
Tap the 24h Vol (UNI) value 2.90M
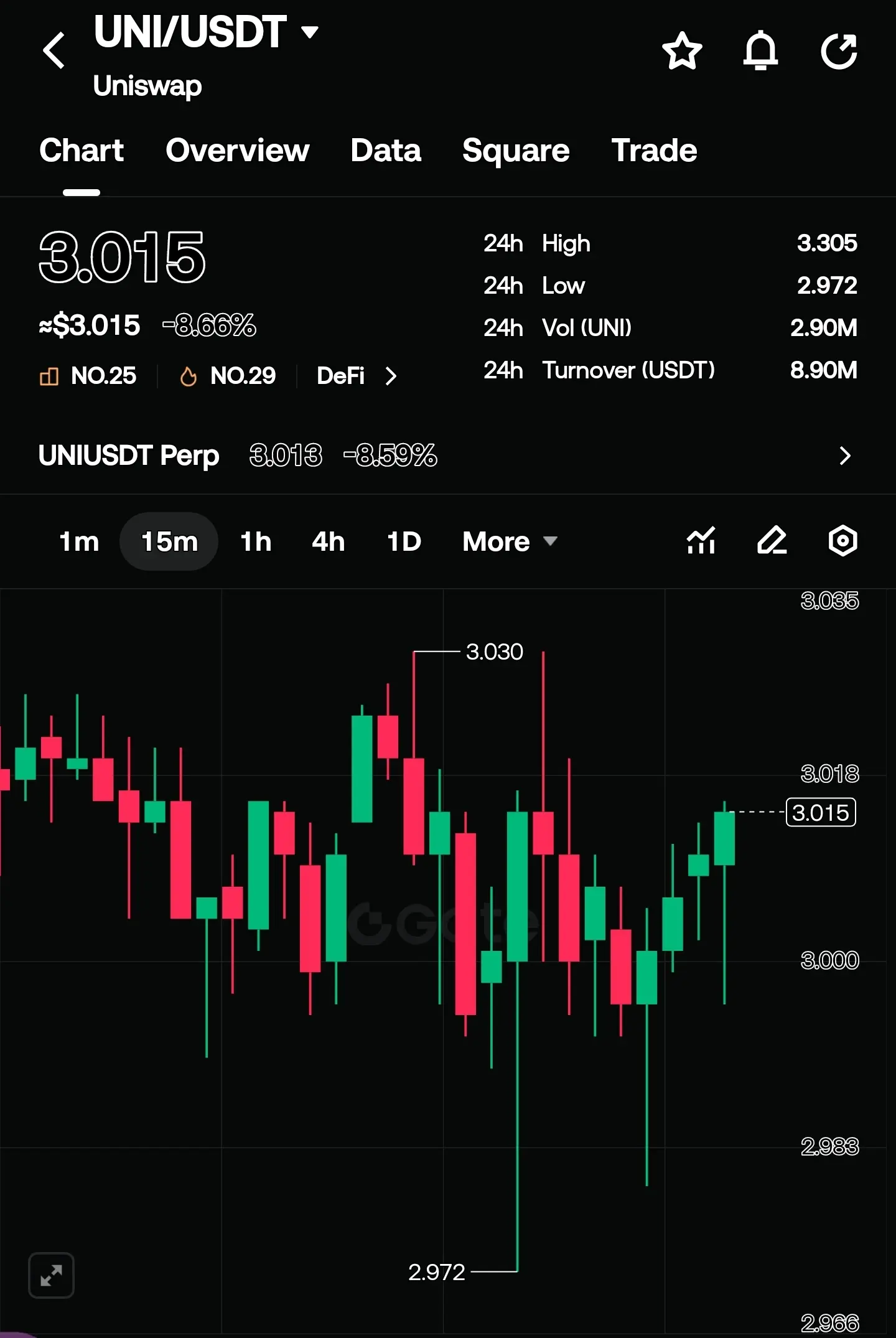[824, 328]
